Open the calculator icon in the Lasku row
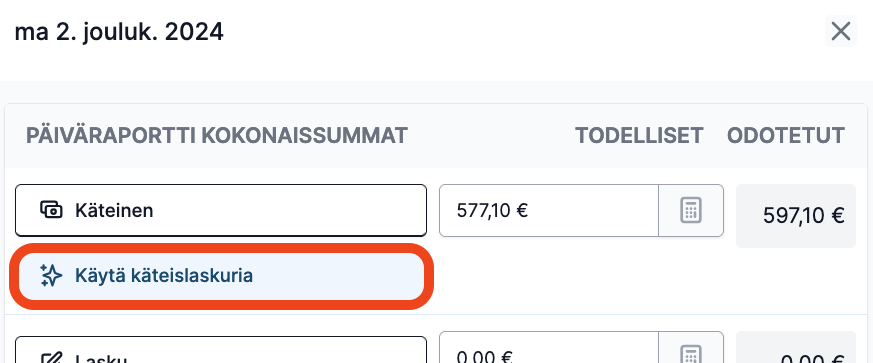Screen dimensions: 873x363 (x=691, y=351)
